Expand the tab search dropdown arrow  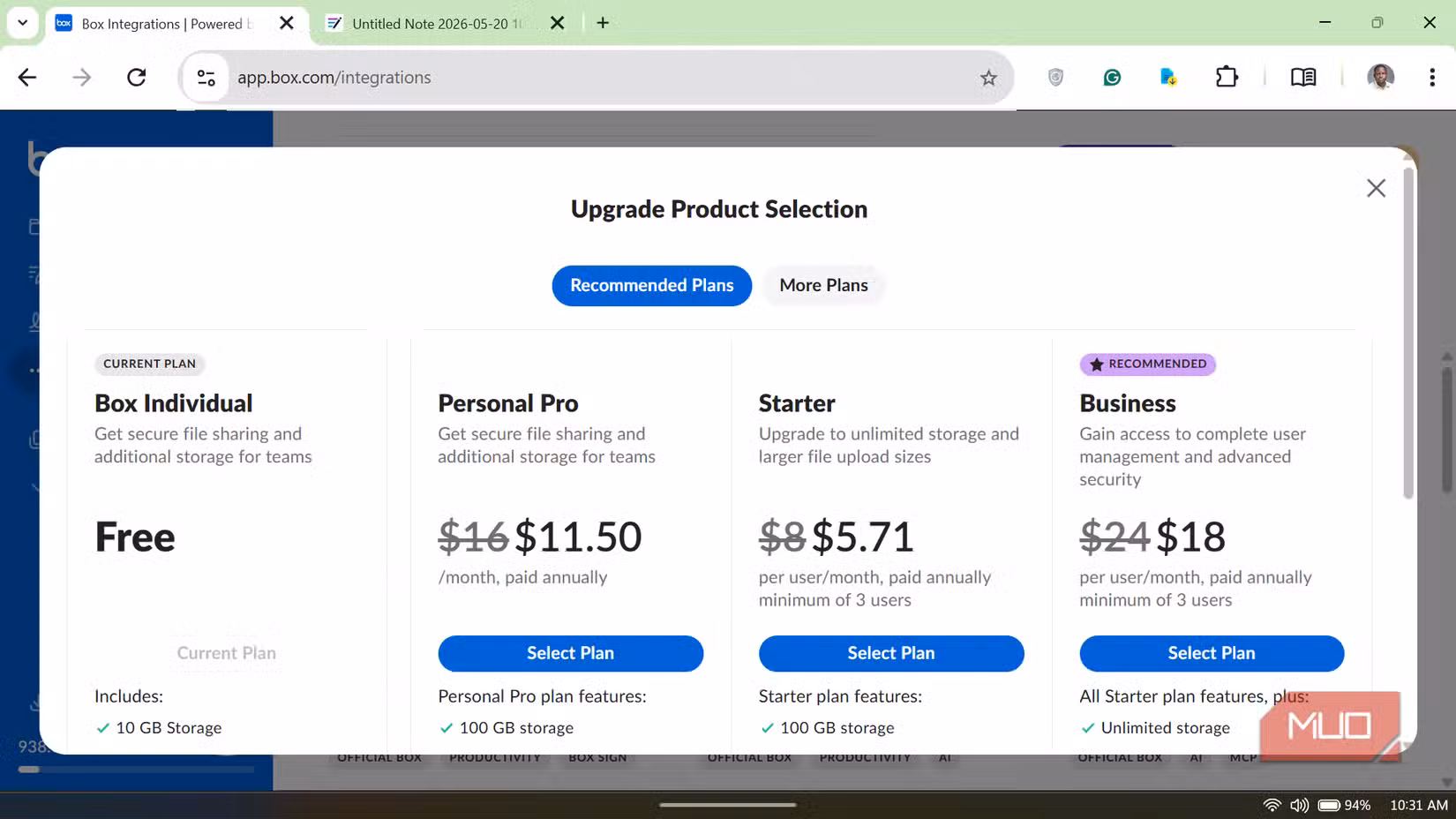point(23,23)
